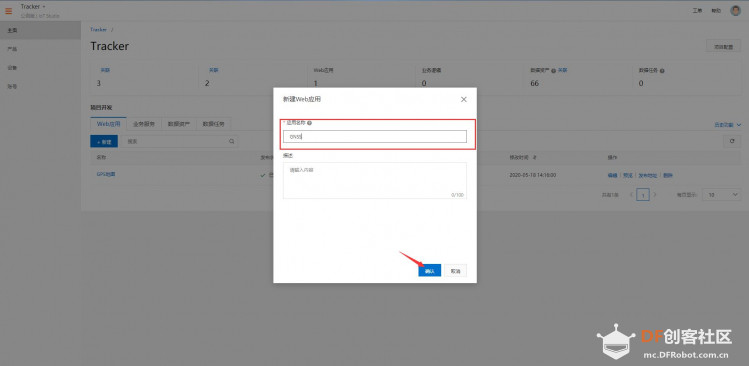
Task: Click 发布地址 in the GPS地图 row
Action: 648,175
